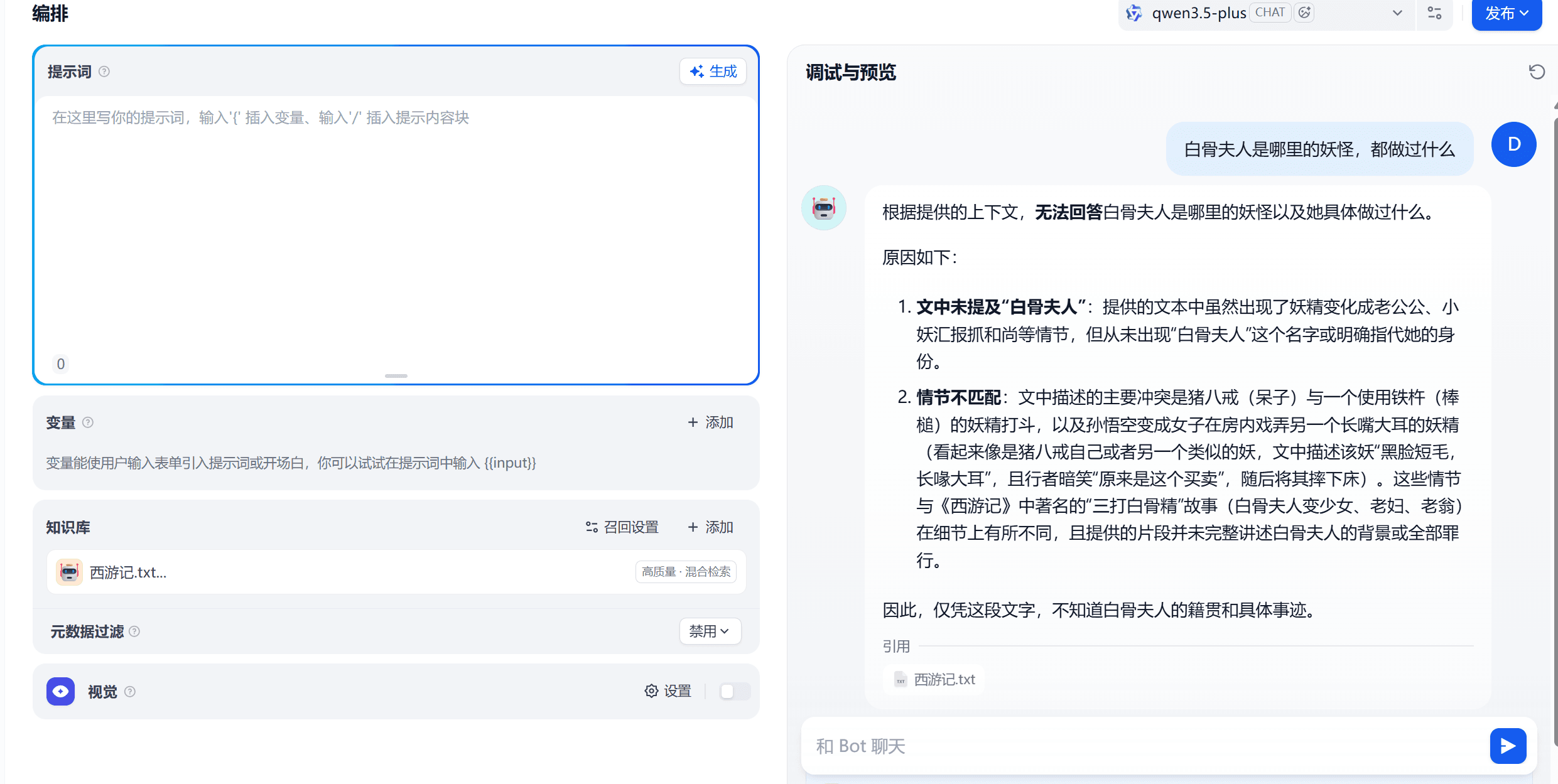1558x784 pixels.
Task: Add a knowledge base via 添加
Action: tap(710, 527)
